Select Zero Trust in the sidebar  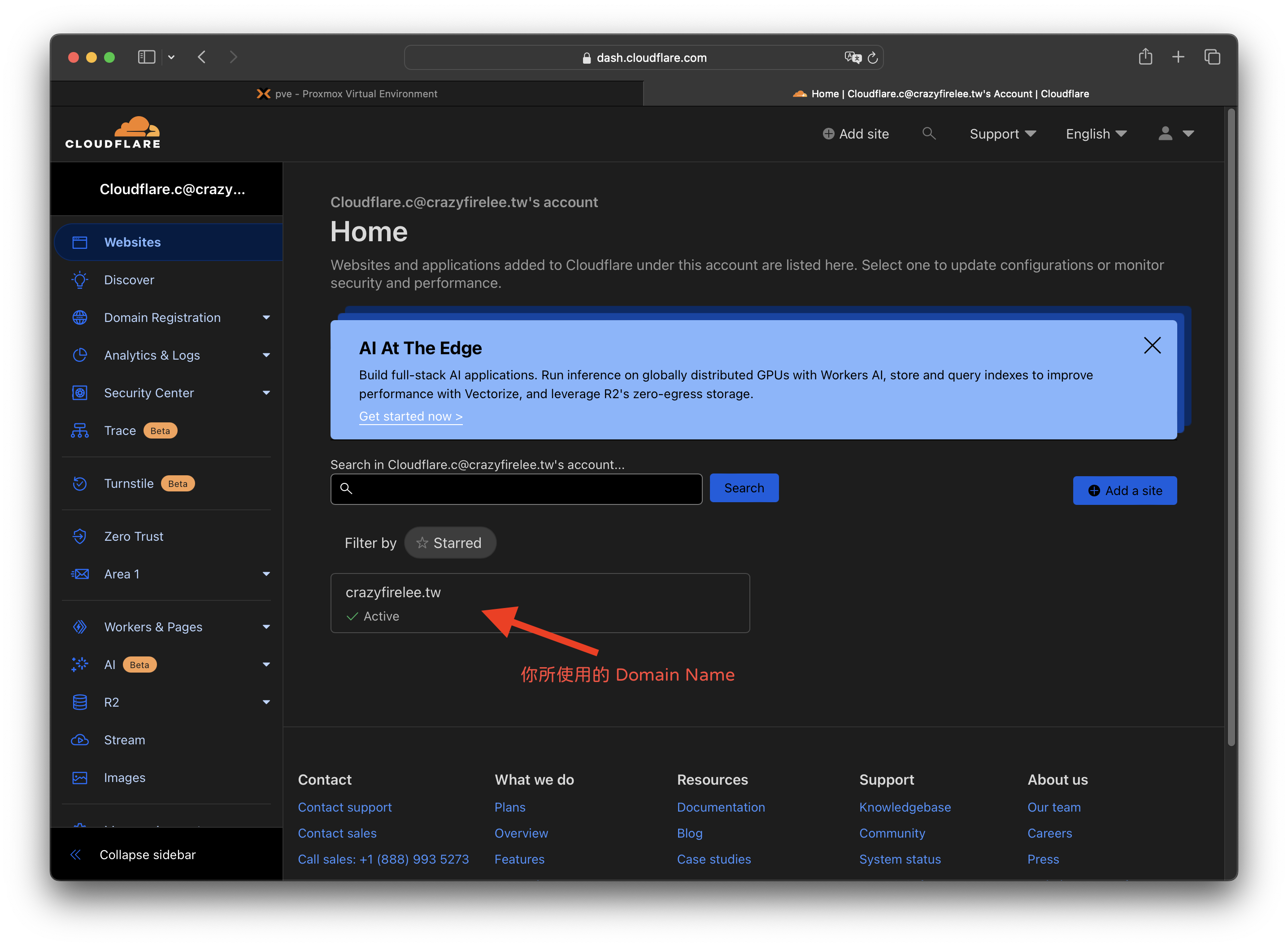(x=134, y=536)
